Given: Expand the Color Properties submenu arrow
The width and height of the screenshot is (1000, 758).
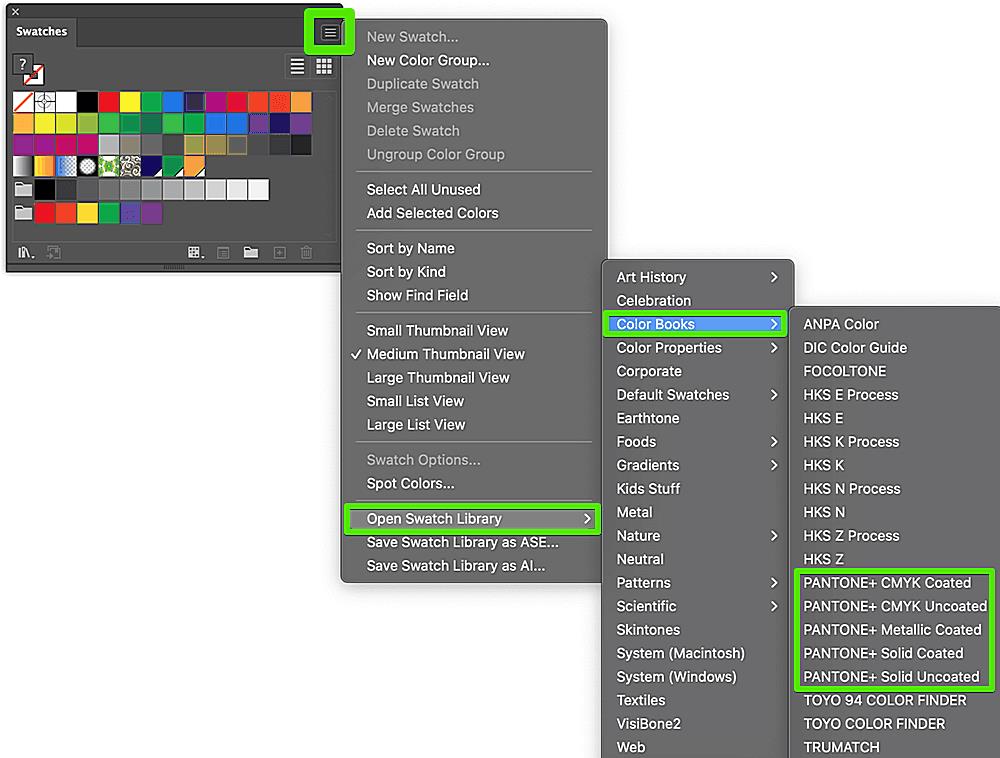Looking at the screenshot, I should tap(774, 347).
